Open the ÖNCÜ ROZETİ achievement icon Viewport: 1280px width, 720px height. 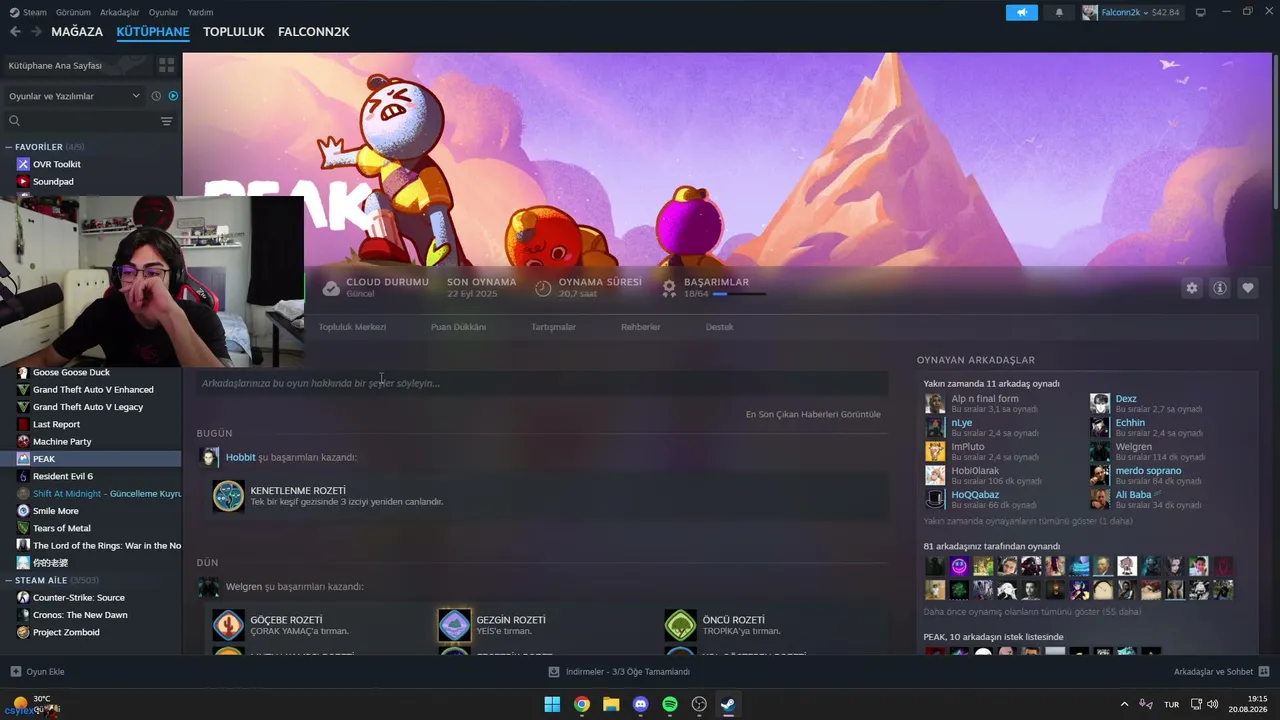tap(680, 625)
